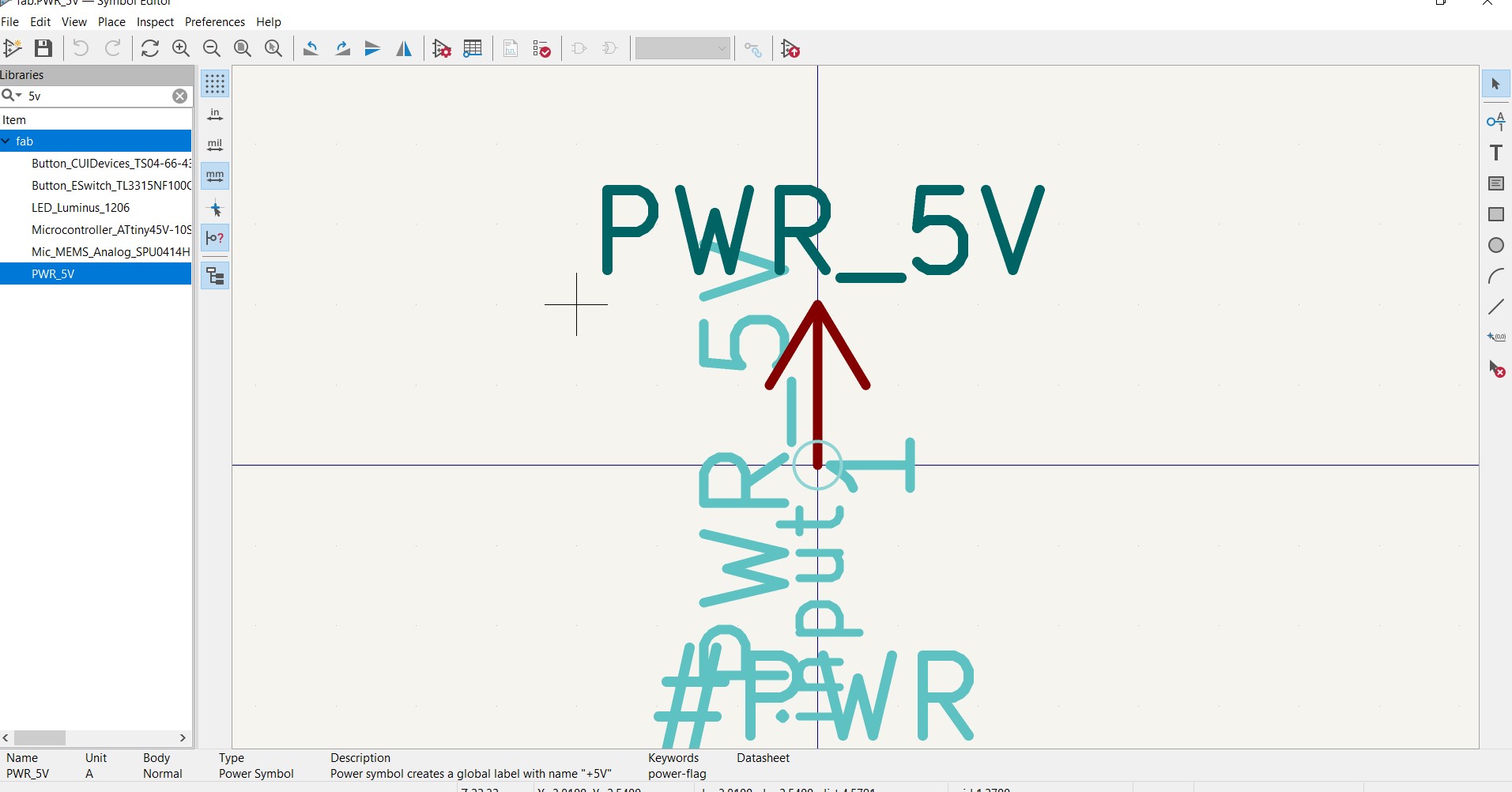Click the library tree horizontal scrollbar thumb
The height and width of the screenshot is (792, 1512).
[x=40, y=737]
